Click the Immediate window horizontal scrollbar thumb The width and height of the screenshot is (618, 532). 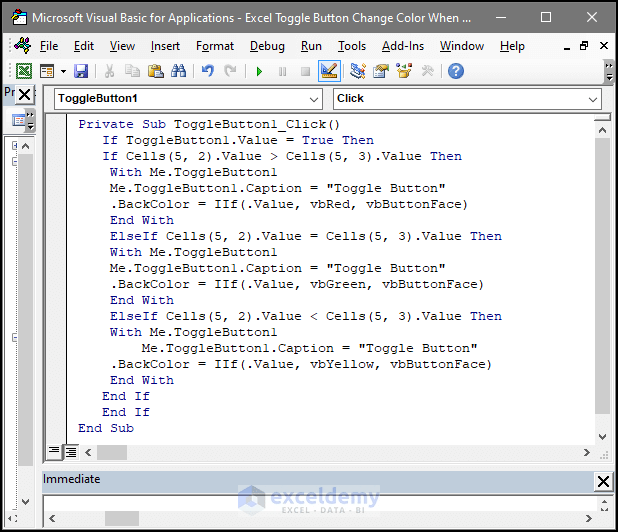(x=122, y=519)
